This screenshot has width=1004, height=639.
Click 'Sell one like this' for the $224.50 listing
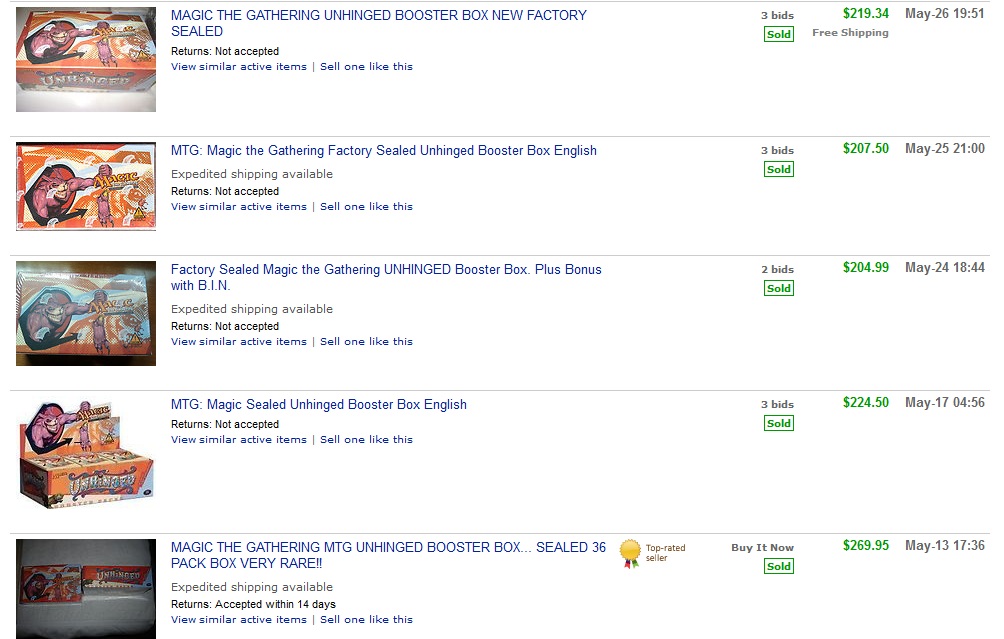click(x=366, y=440)
